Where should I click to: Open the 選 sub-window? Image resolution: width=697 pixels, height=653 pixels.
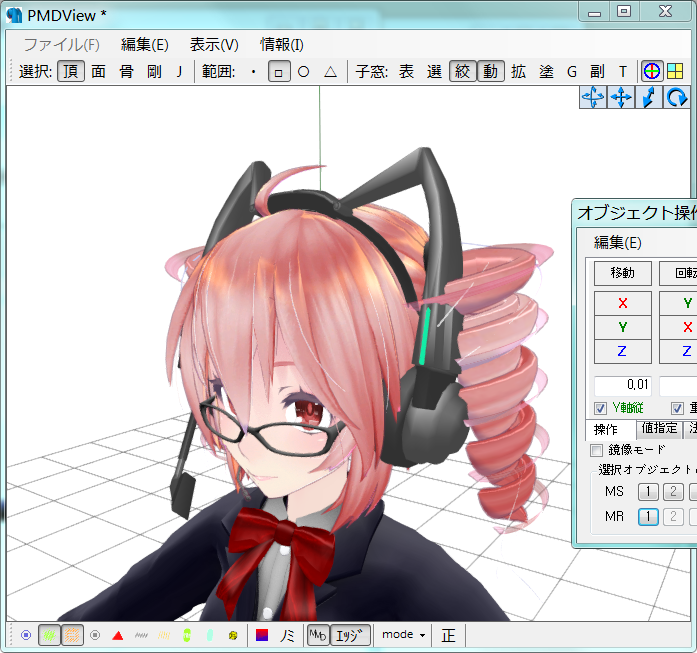point(434,71)
